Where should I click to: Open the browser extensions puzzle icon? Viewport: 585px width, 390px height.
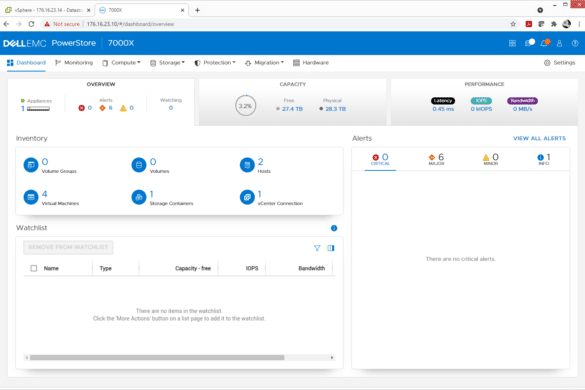tap(554, 24)
